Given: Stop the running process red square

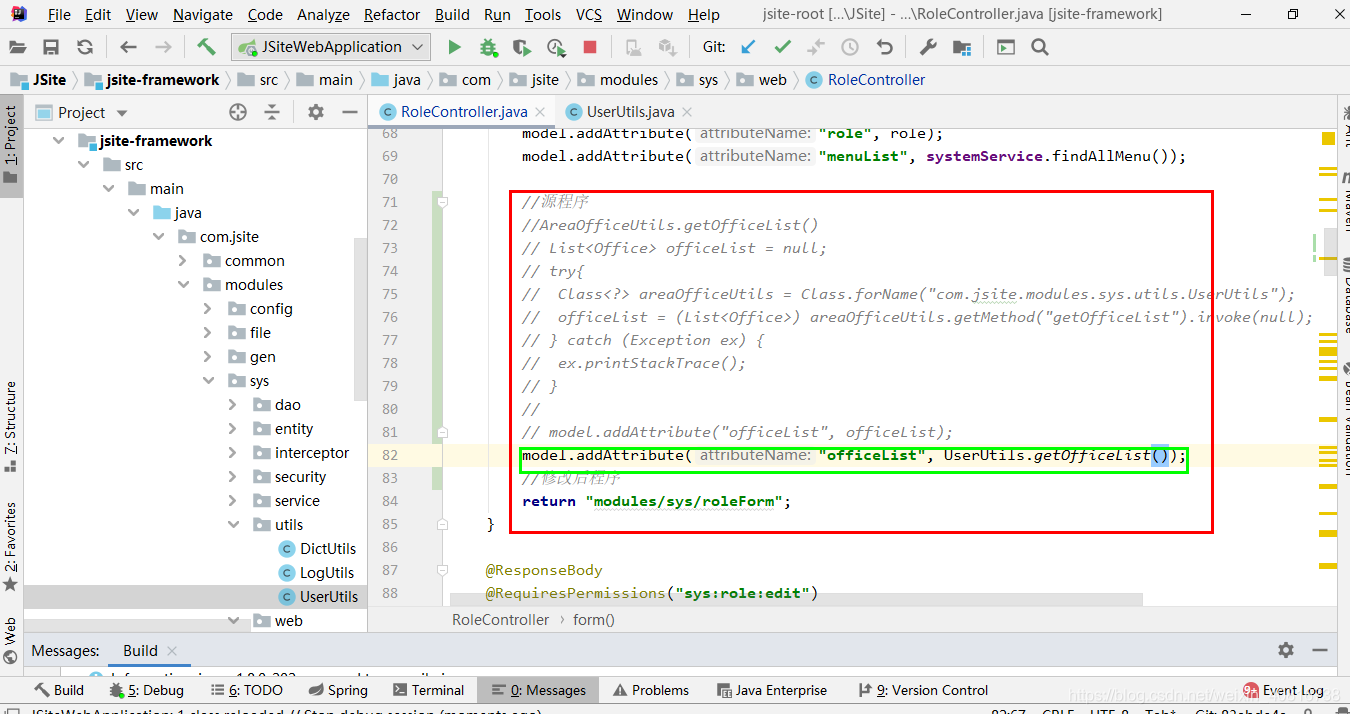Looking at the screenshot, I should pyautogui.click(x=590, y=47).
